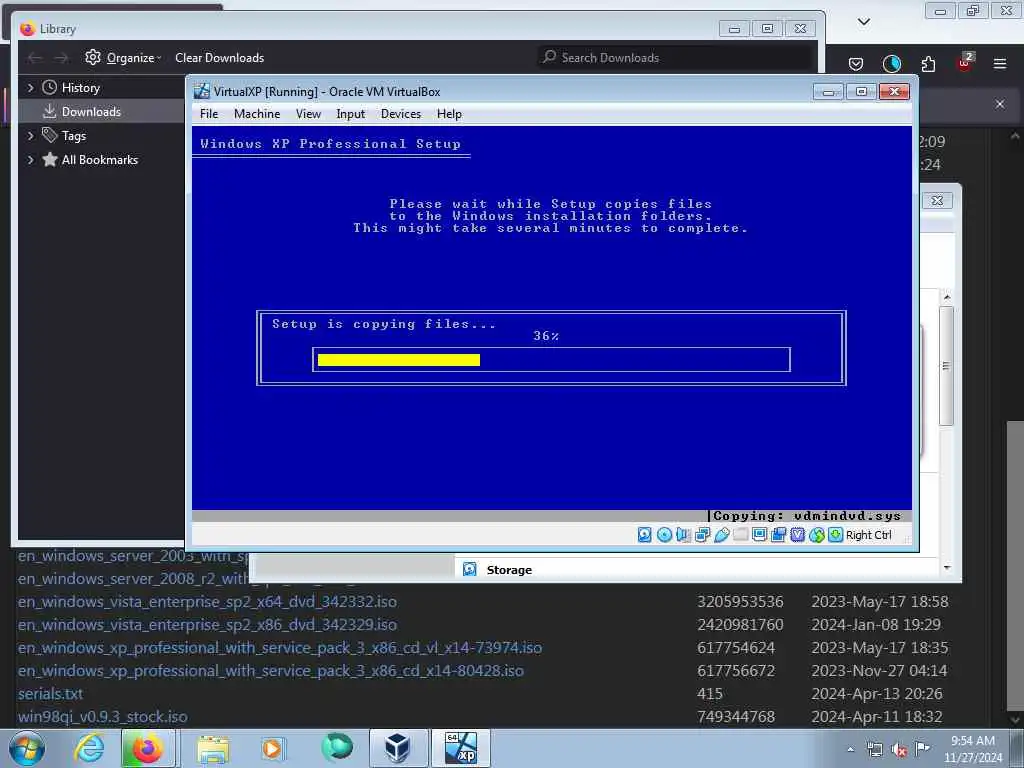Open the win98qi_v0.9.3_stock.iso link
Screen dimensions: 1024x768
103,717
